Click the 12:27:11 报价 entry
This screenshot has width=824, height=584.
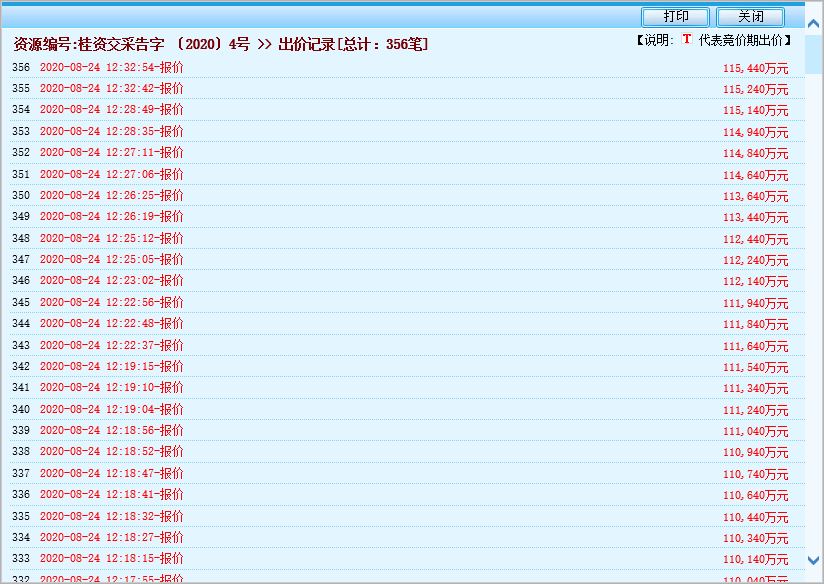click(x=111, y=153)
